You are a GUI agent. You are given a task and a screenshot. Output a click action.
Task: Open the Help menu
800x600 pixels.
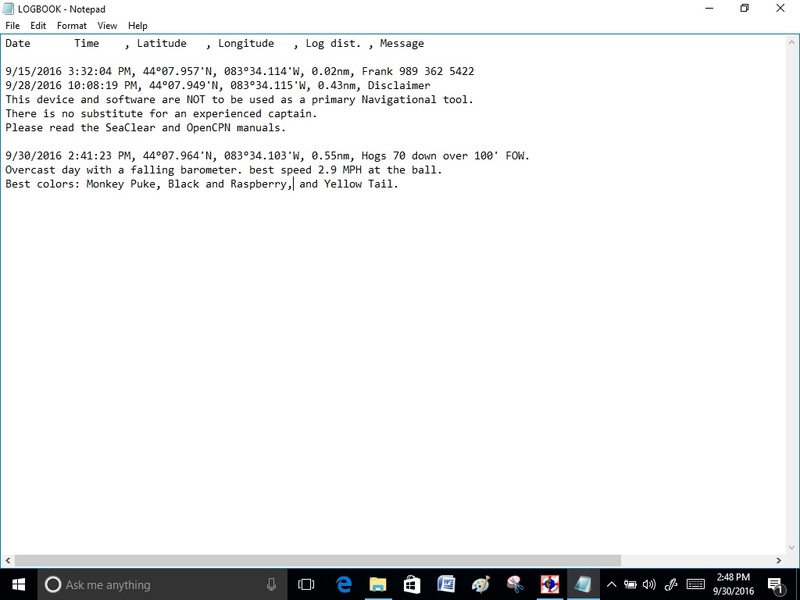click(x=138, y=26)
